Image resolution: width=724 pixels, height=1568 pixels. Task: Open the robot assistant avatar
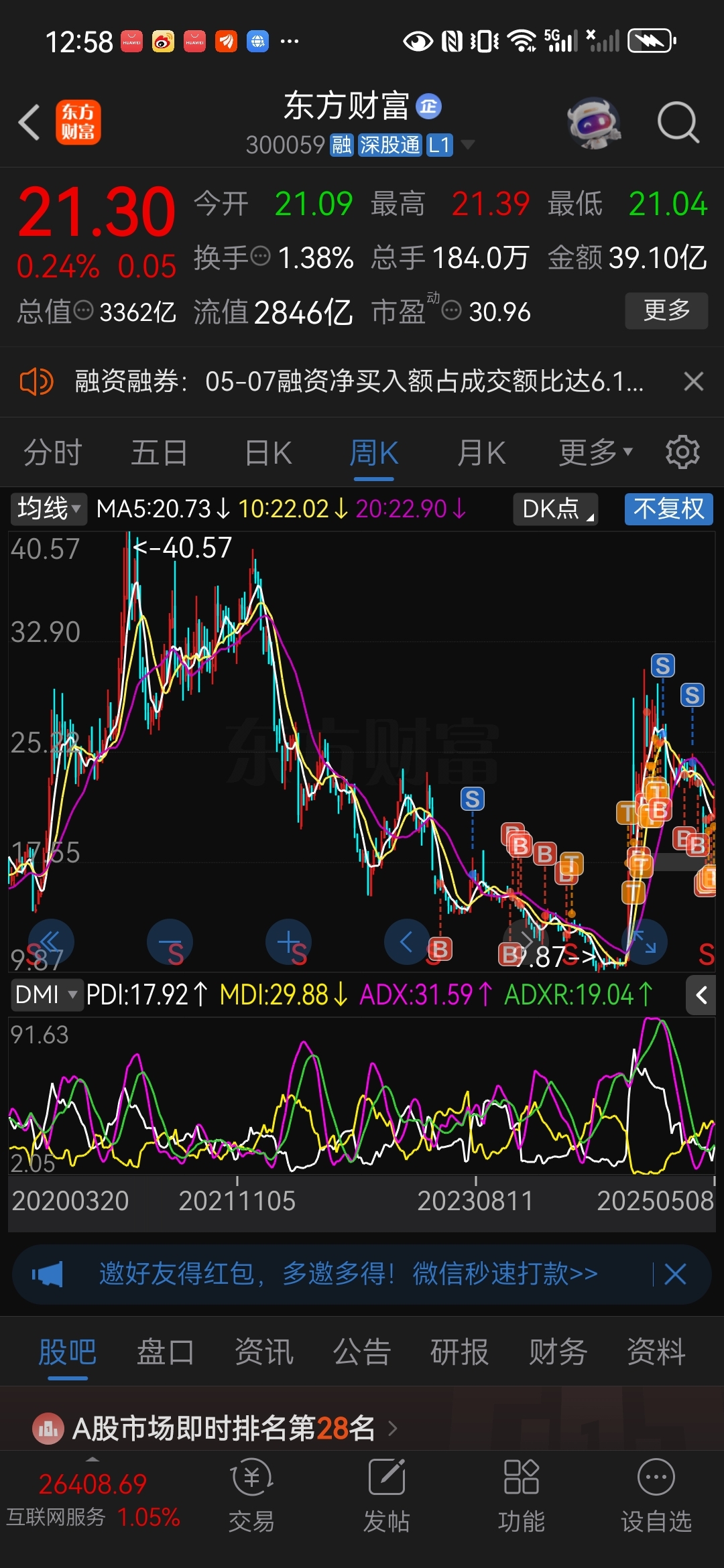594,123
